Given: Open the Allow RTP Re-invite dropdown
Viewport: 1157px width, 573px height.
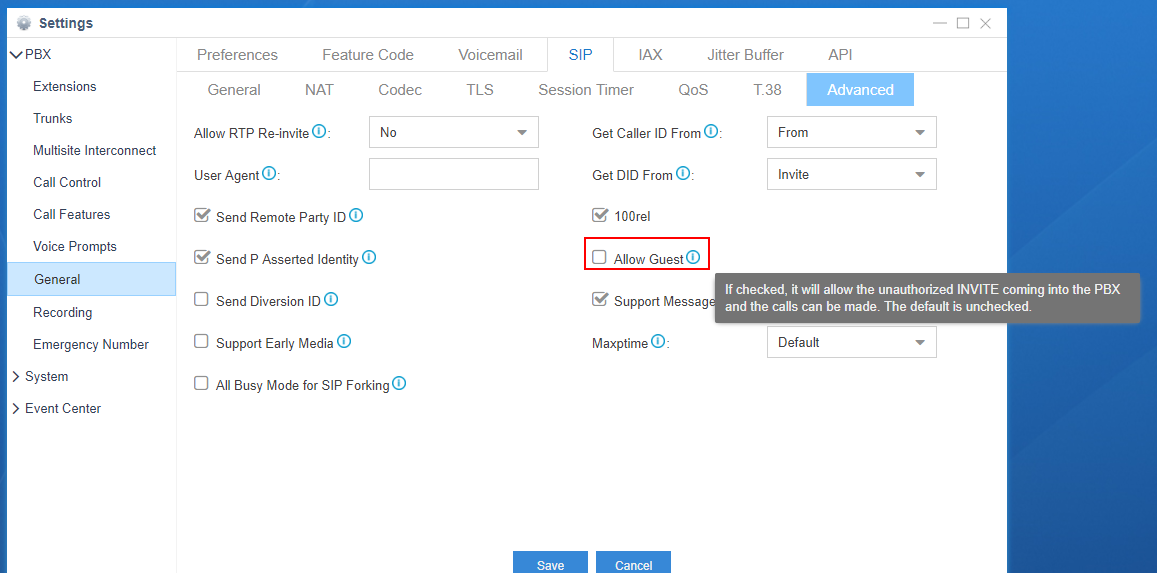Looking at the screenshot, I should pos(454,133).
